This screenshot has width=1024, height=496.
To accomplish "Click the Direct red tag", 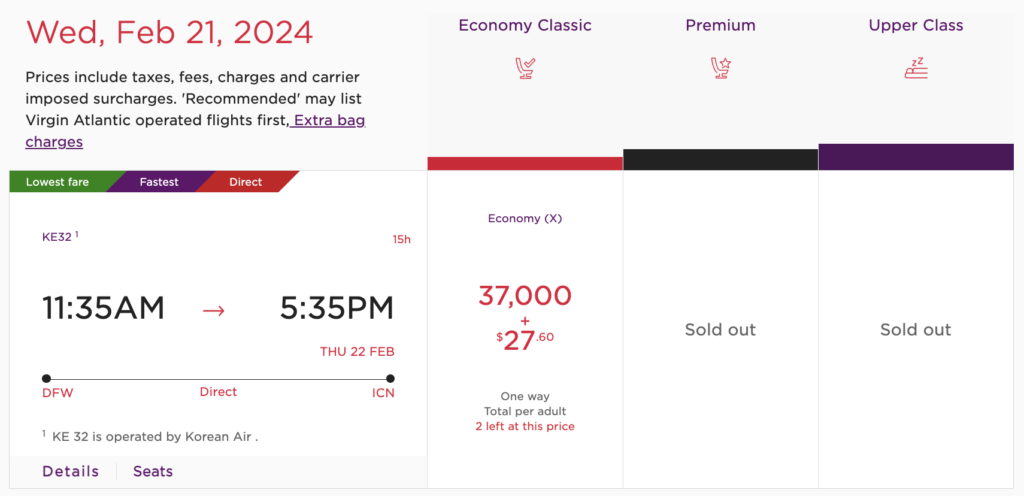I will click(246, 182).
